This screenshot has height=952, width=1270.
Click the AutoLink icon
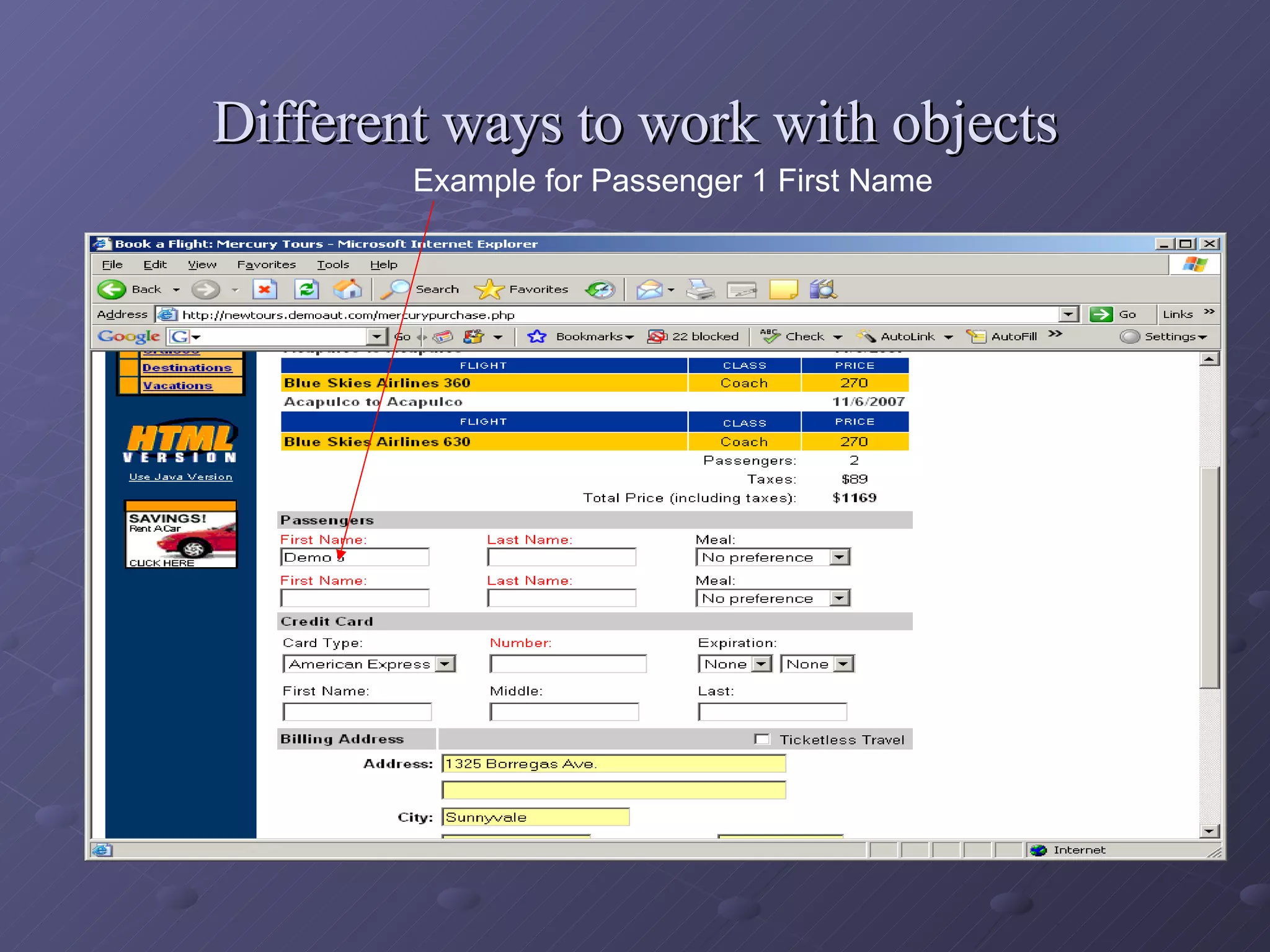866,337
